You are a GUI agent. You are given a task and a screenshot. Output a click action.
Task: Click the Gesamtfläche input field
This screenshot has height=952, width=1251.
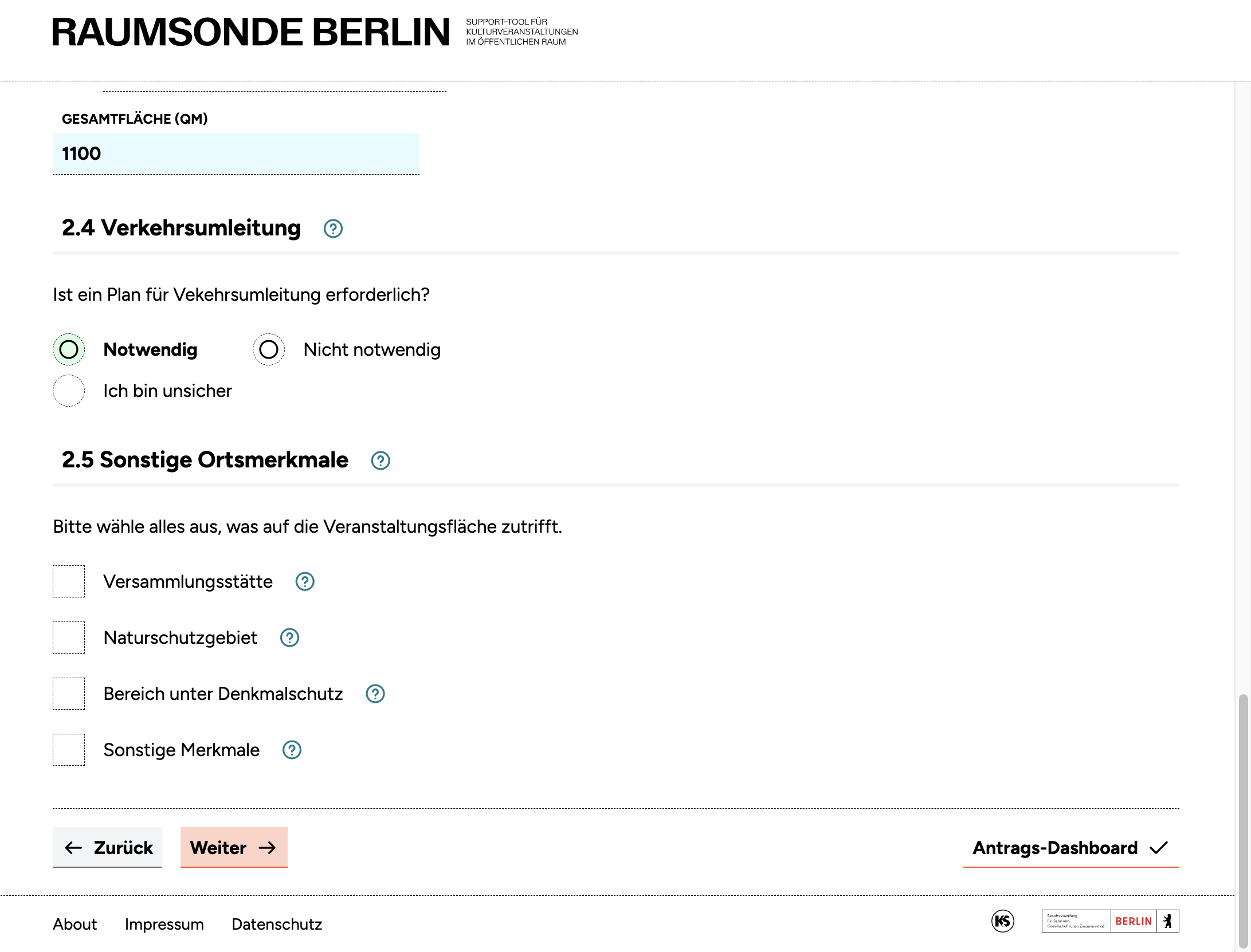236,154
